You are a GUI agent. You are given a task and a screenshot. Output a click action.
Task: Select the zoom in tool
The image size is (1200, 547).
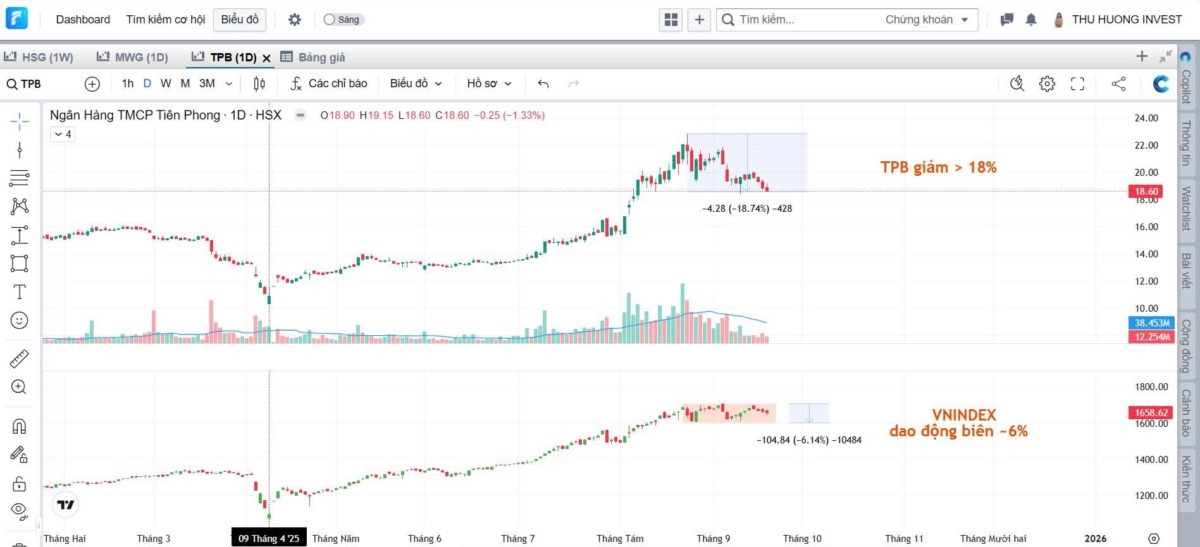19,386
